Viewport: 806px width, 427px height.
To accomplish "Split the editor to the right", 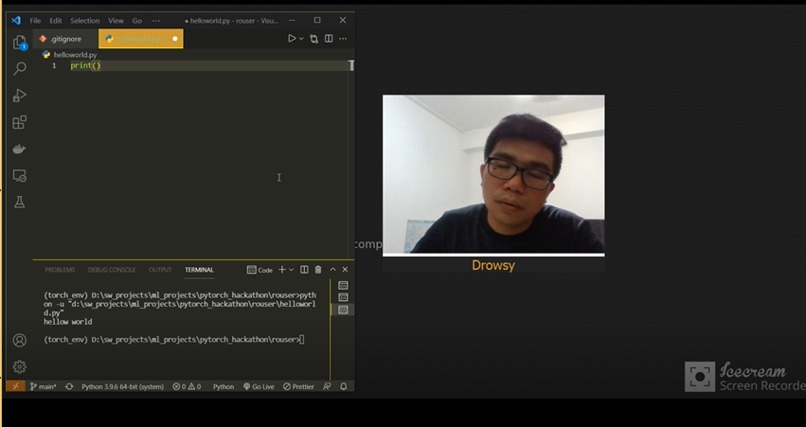I will point(328,39).
